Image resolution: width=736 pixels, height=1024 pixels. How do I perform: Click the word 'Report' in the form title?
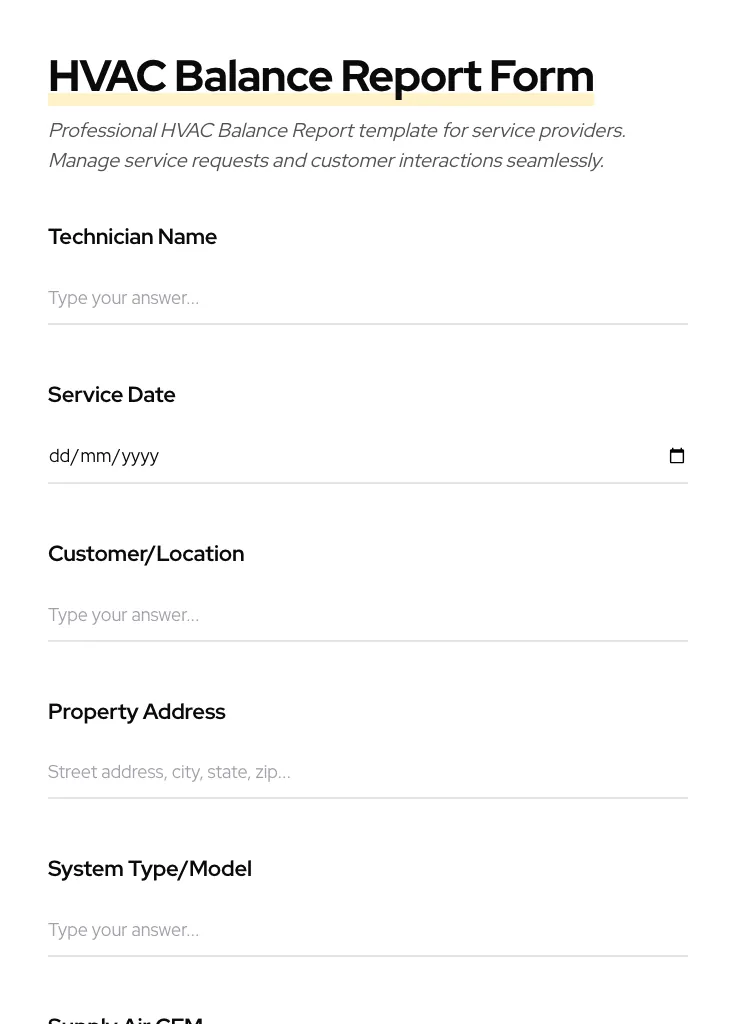pos(410,77)
